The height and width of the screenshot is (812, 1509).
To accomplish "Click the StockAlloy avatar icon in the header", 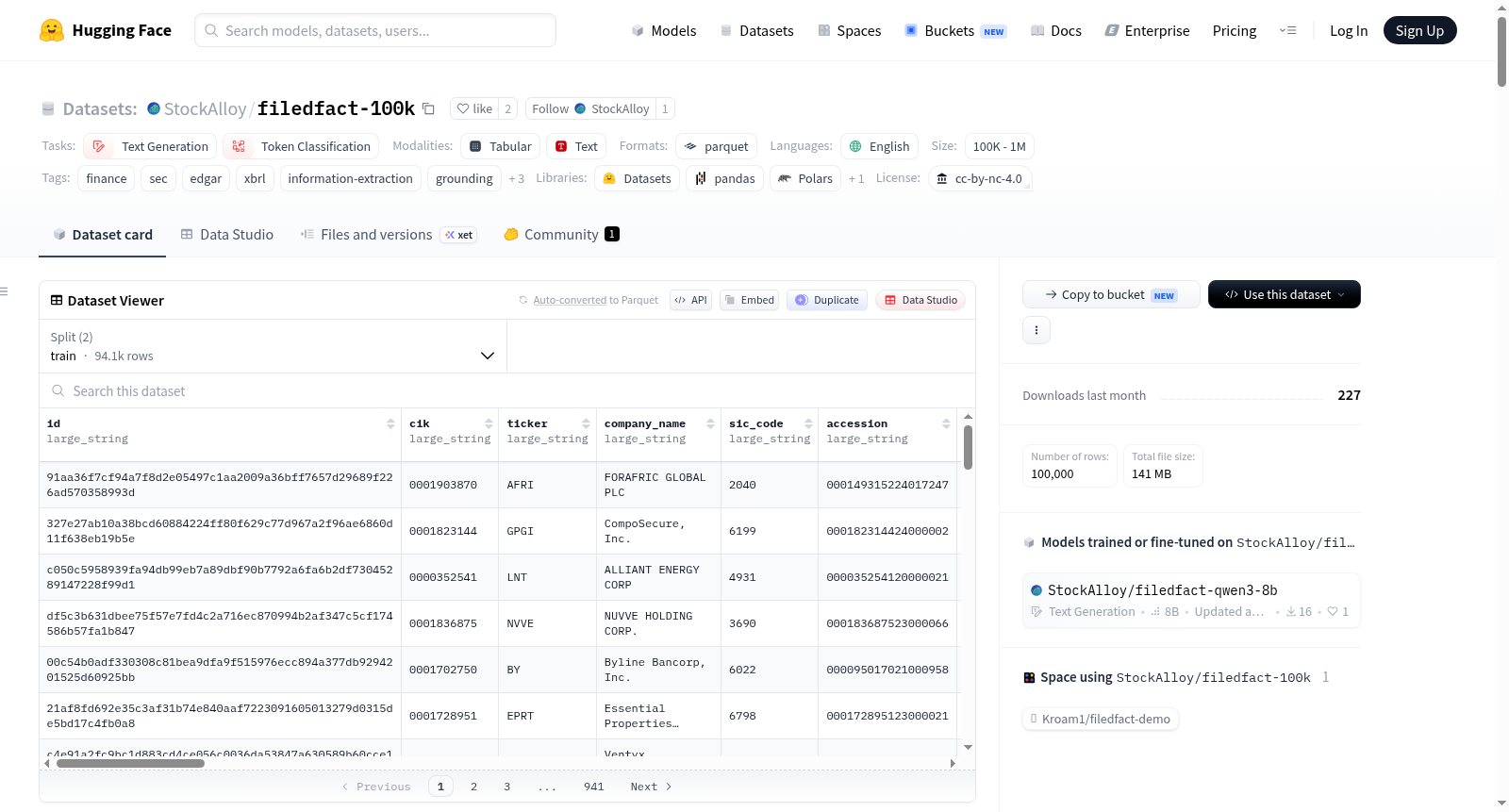I will click(154, 108).
